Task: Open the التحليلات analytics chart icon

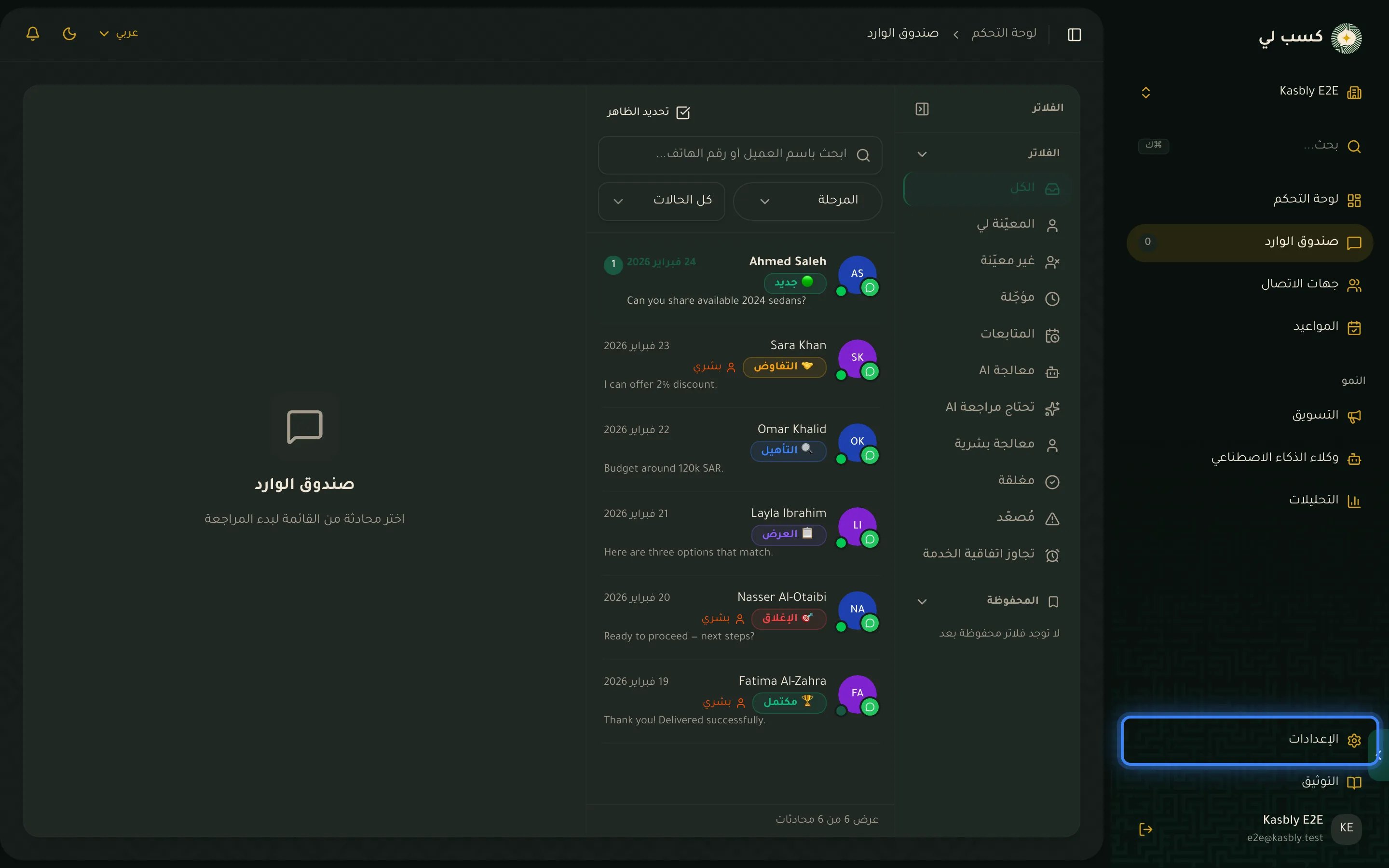Action: point(1354,501)
